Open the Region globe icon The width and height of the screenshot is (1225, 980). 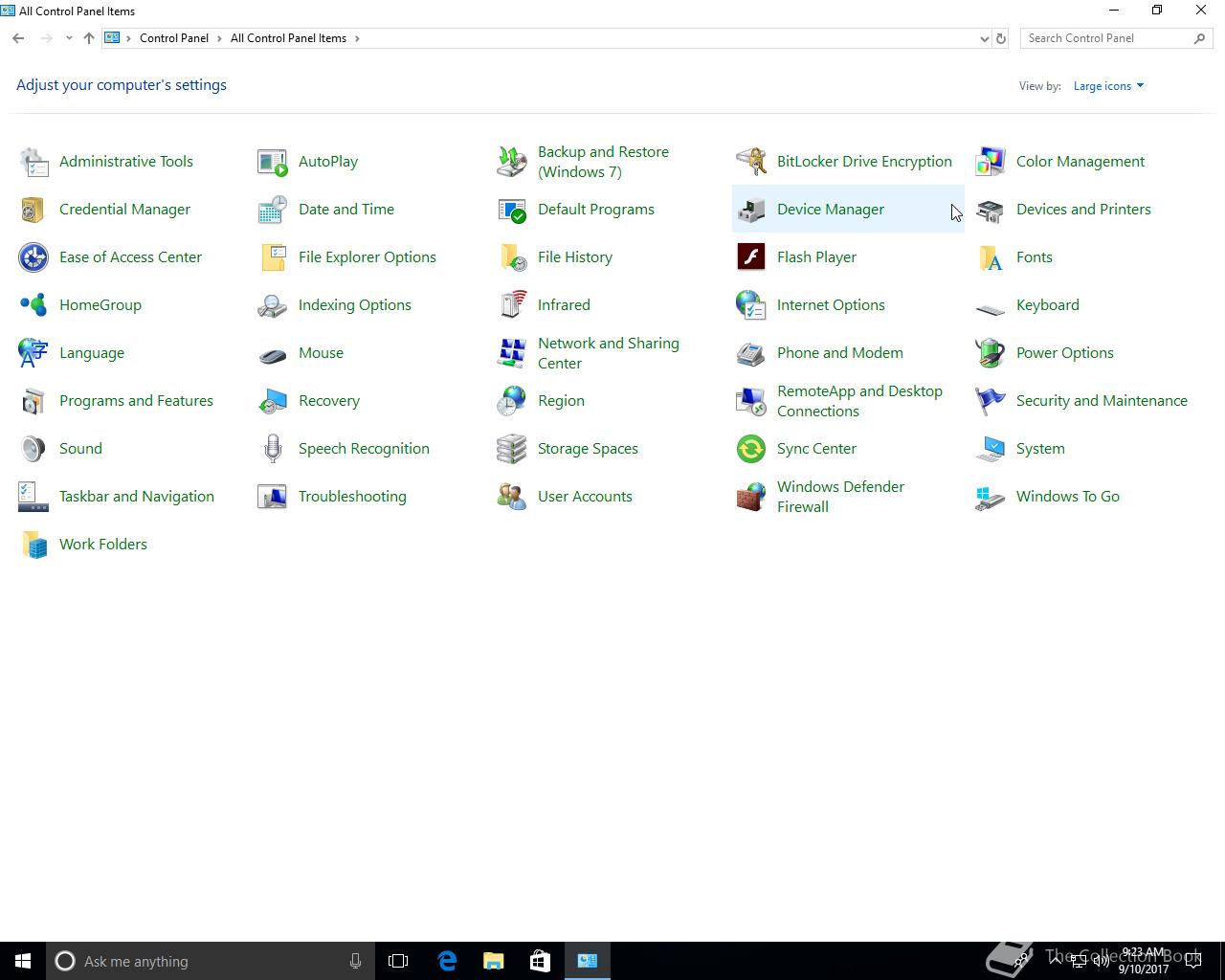coord(512,401)
